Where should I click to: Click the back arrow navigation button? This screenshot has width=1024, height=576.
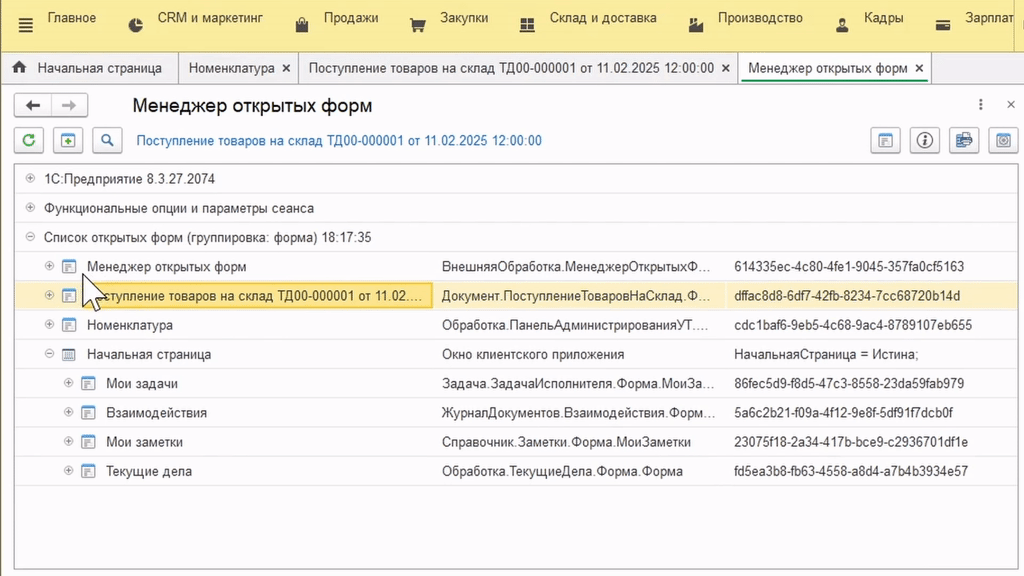click(33, 105)
